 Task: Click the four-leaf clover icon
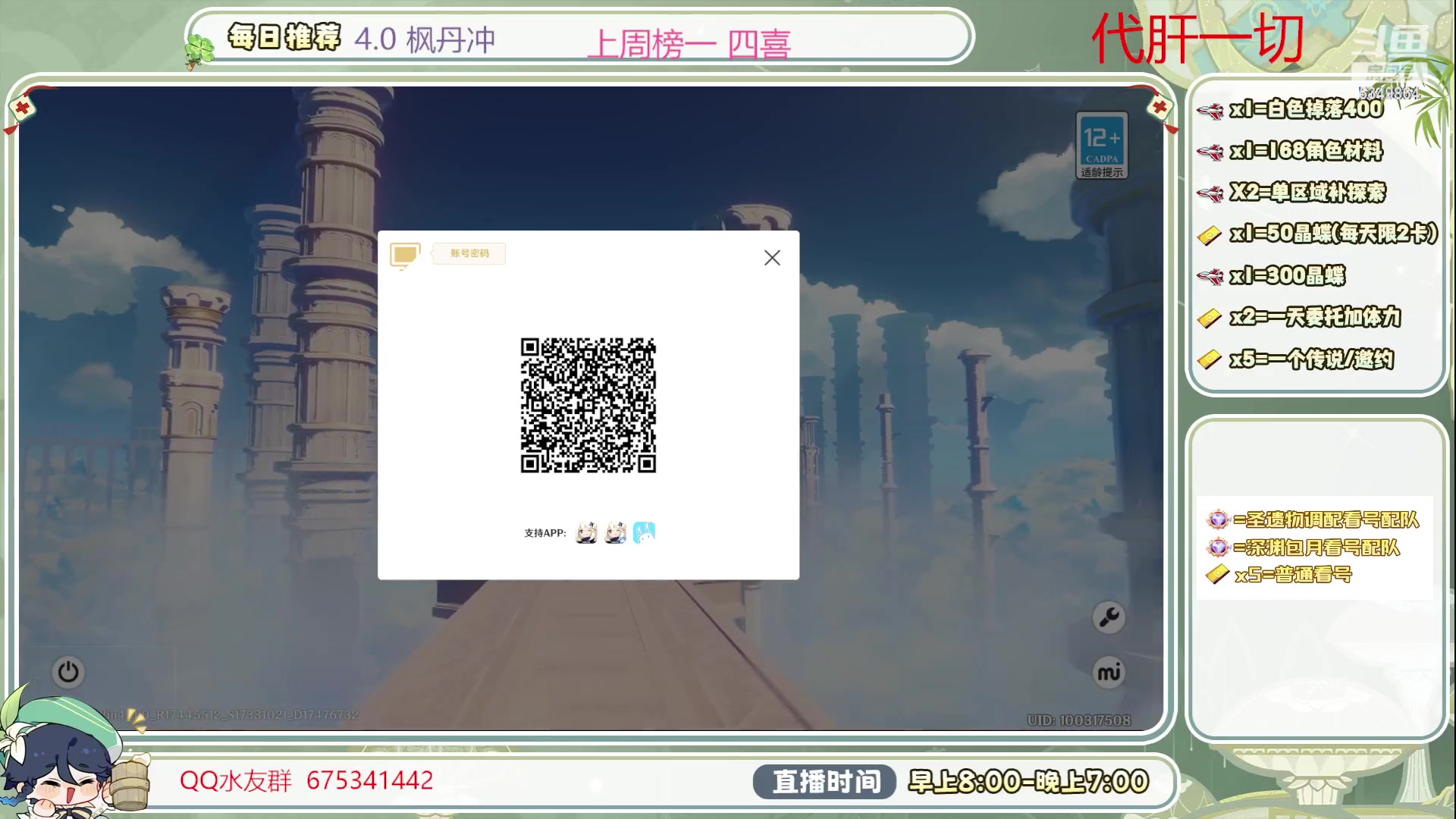click(199, 50)
